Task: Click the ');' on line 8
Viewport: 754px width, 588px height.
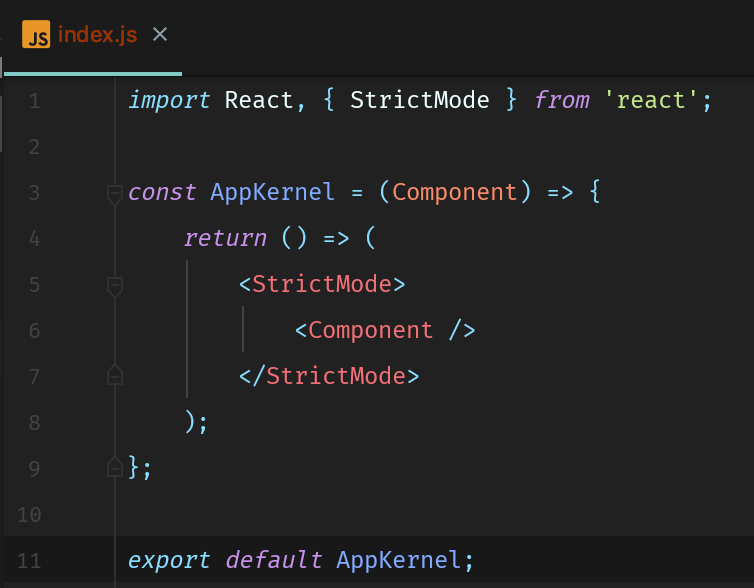Action: point(196,422)
